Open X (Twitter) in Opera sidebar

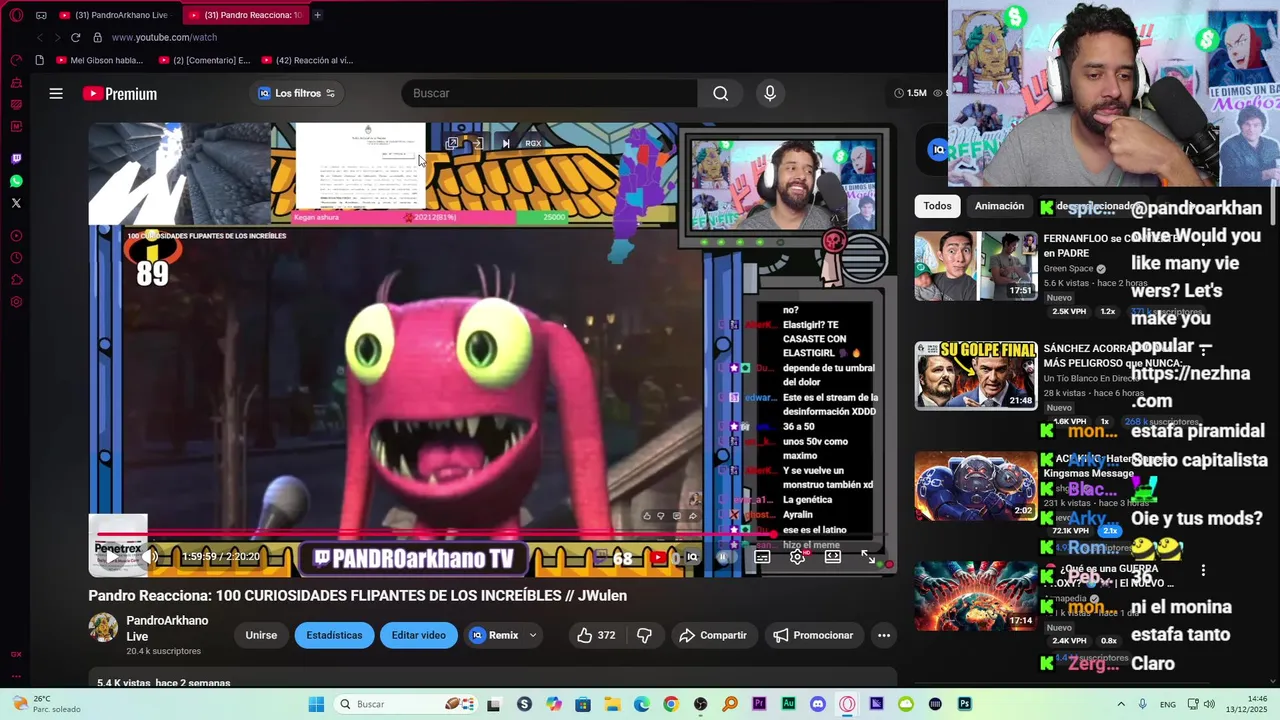[16, 203]
